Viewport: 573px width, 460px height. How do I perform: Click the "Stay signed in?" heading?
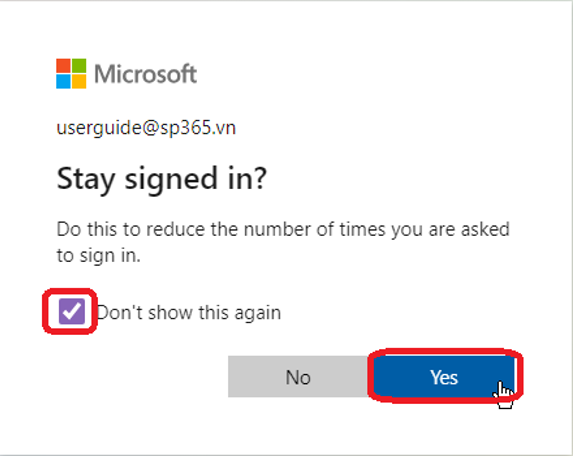[162, 179]
